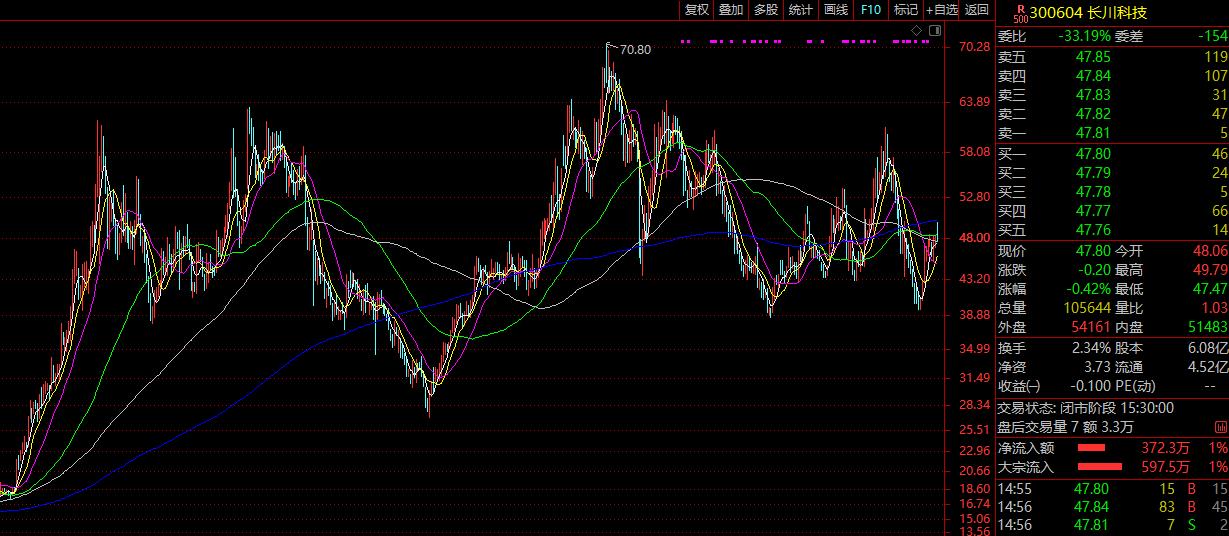The height and width of the screenshot is (536, 1229).
Task: Select the 买三 row at 47.78
Action: 1112,192
